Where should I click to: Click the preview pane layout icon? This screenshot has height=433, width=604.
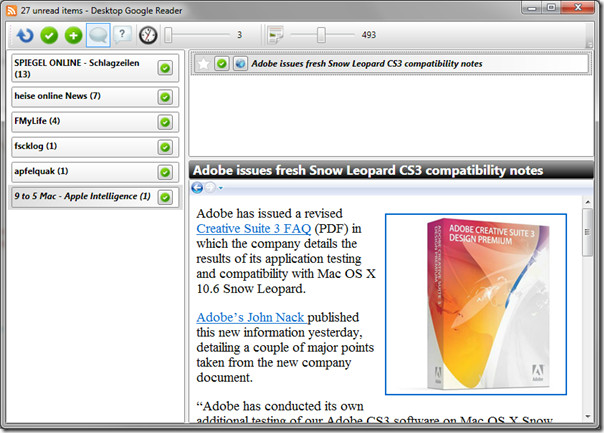[x=275, y=35]
